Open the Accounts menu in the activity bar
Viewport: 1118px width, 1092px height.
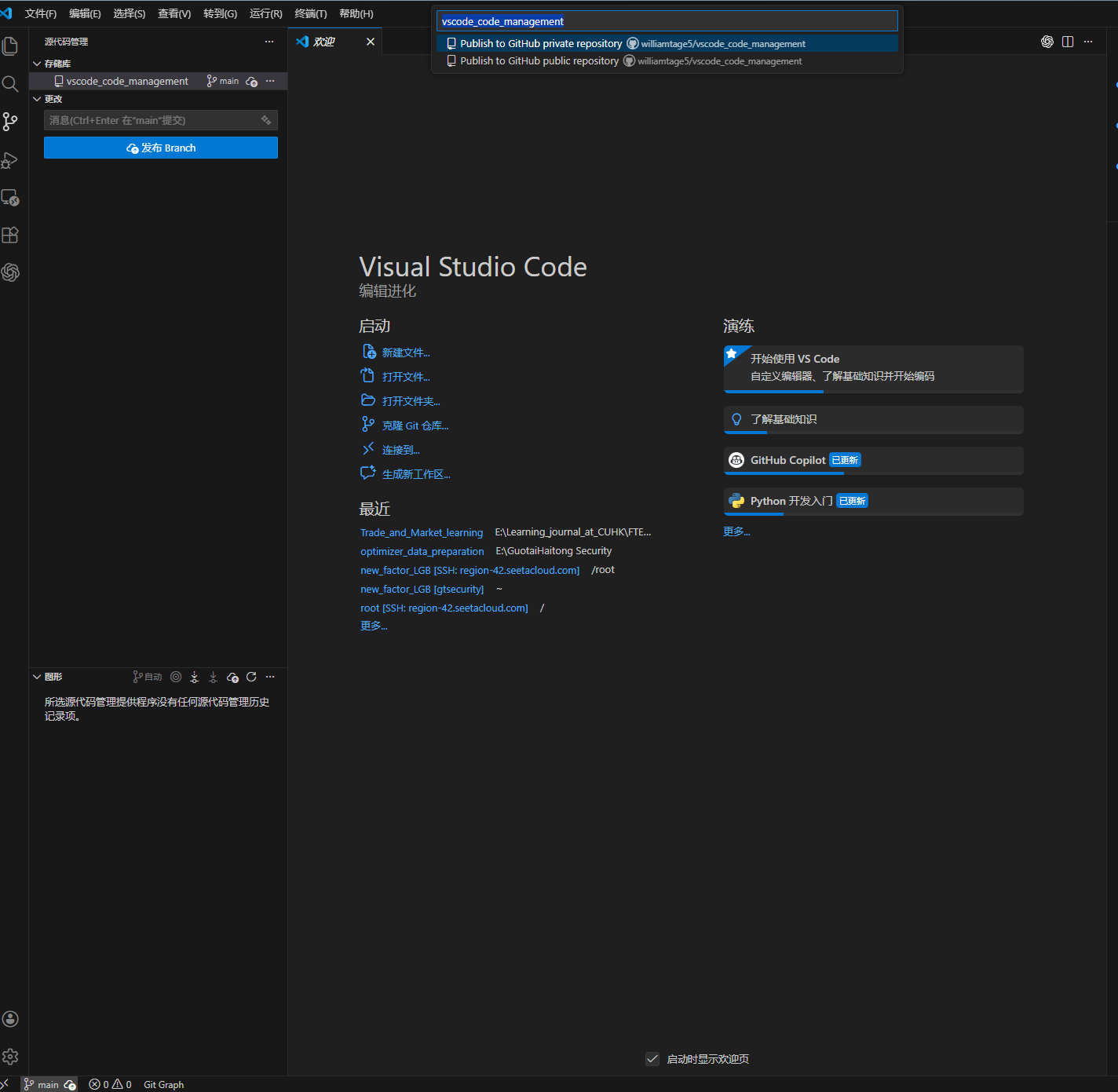pyautogui.click(x=10, y=1019)
